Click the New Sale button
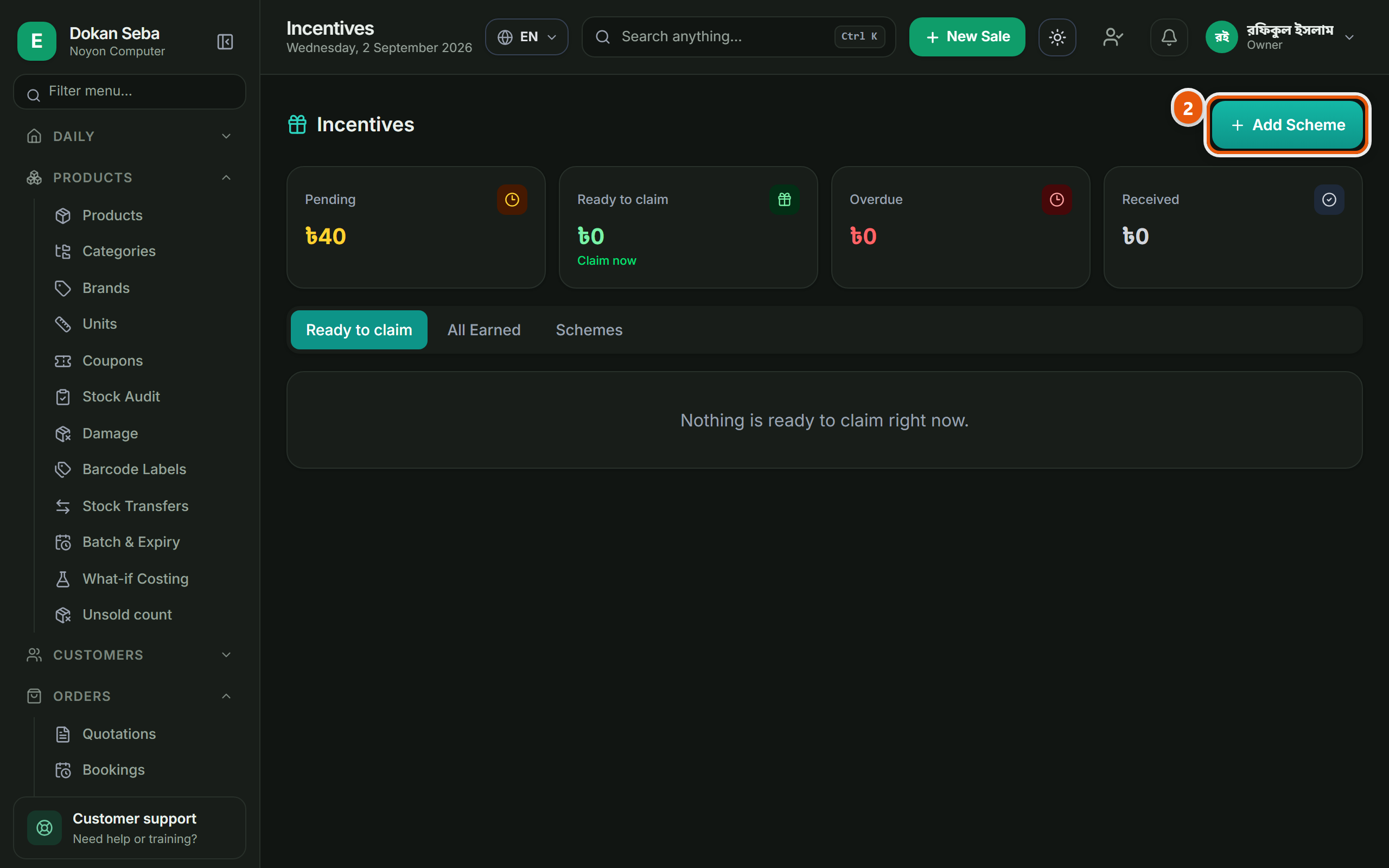 click(967, 37)
